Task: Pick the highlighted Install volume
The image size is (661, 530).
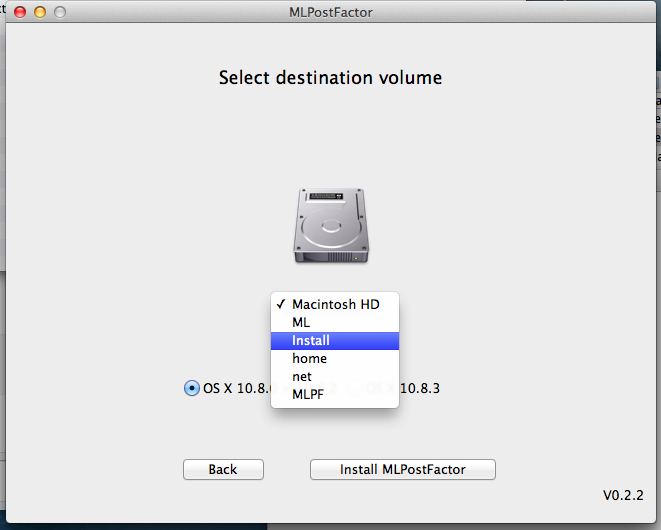Action: pos(335,341)
